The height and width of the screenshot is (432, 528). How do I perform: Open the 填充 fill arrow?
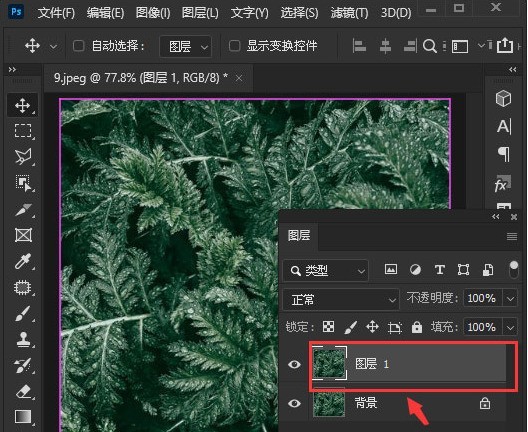tap(510, 327)
